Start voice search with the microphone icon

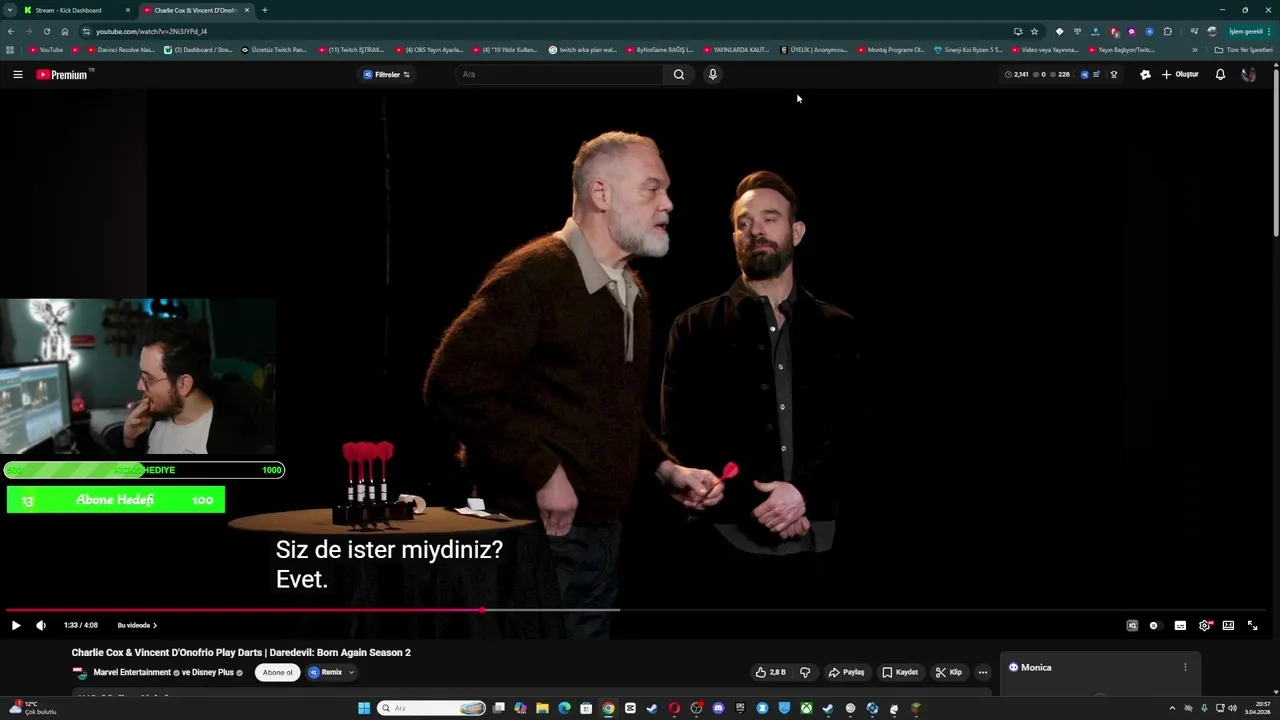pyautogui.click(x=712, y=74)
